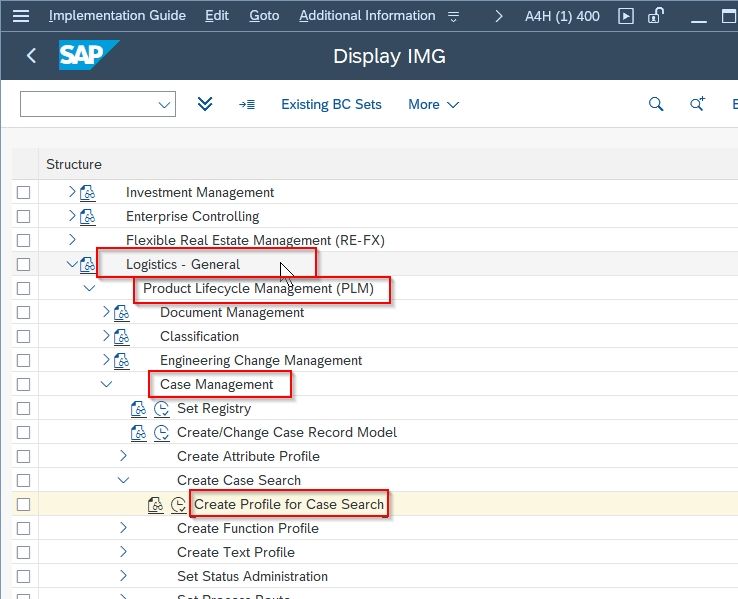Image resolution: width=738 pixels, height=599 pixels.
Task: Execute Create Profile for Case Search activity icon
Action: pyautogui.click(x=178, y=504)
